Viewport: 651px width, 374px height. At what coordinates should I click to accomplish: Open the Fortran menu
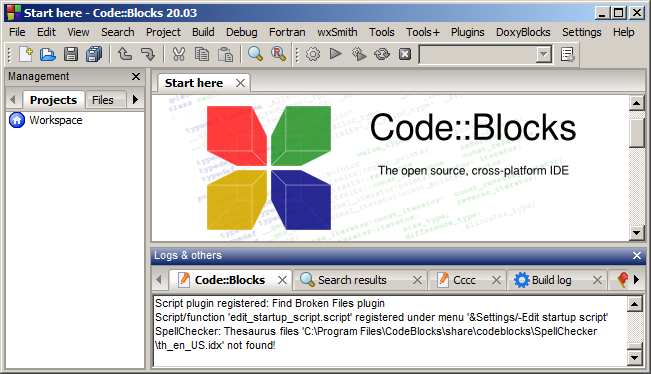[x=287, y=32]
